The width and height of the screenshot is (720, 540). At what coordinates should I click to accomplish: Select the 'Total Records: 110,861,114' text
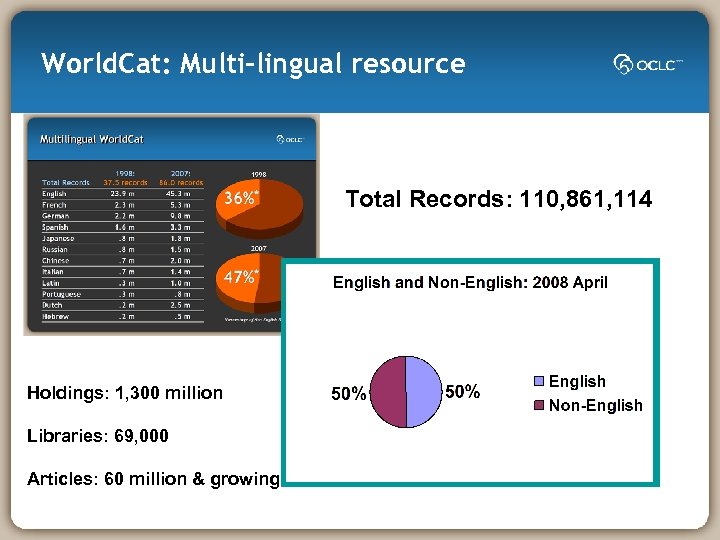pos(499,199)
